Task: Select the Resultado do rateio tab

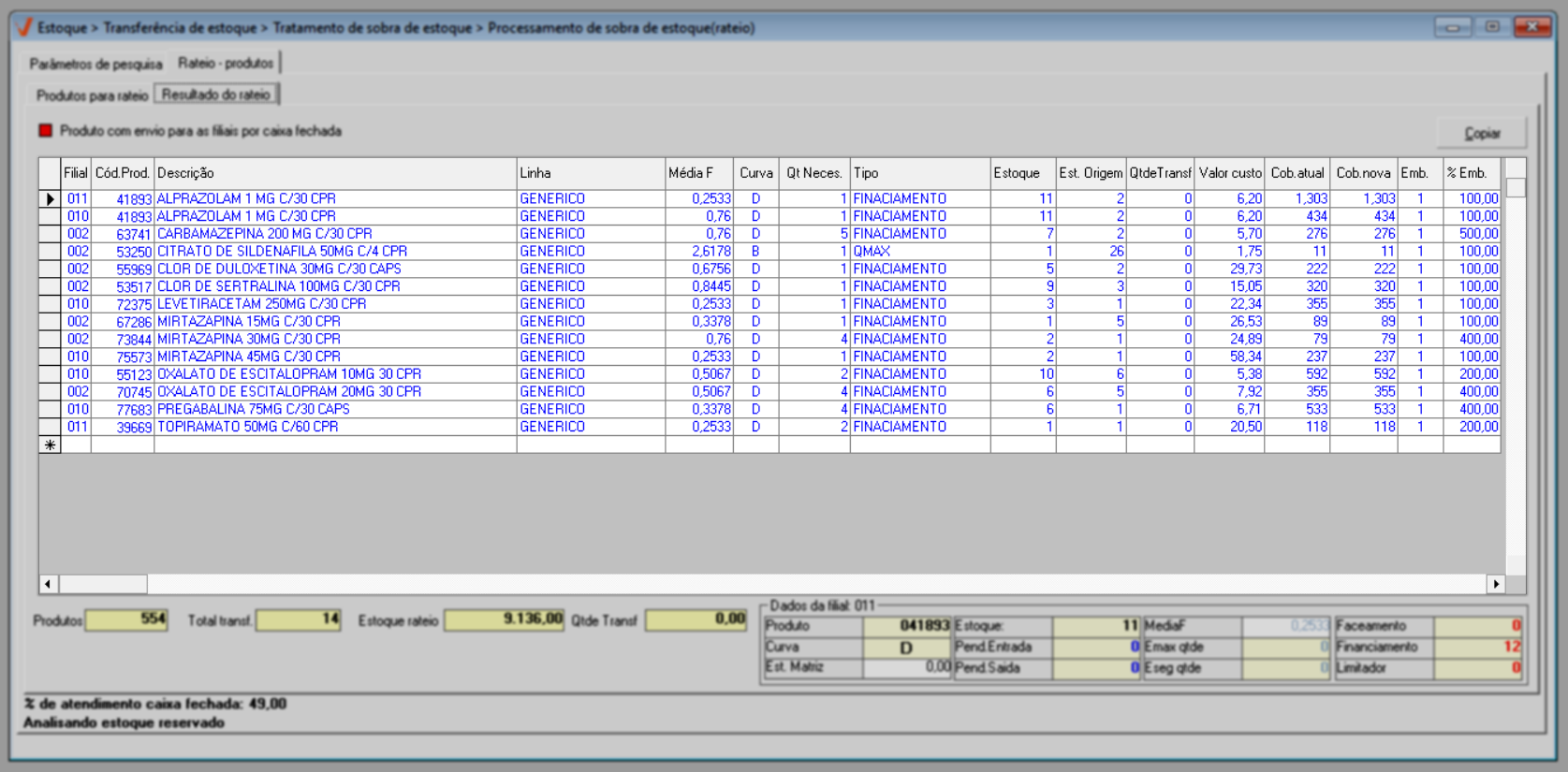Action: coord(216,95)
